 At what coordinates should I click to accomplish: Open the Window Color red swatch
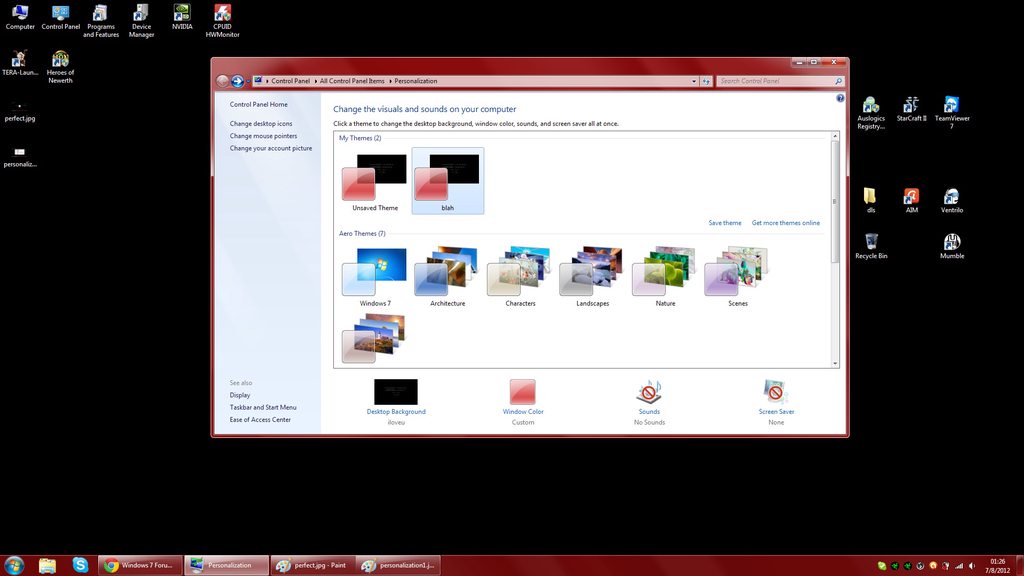522,392
